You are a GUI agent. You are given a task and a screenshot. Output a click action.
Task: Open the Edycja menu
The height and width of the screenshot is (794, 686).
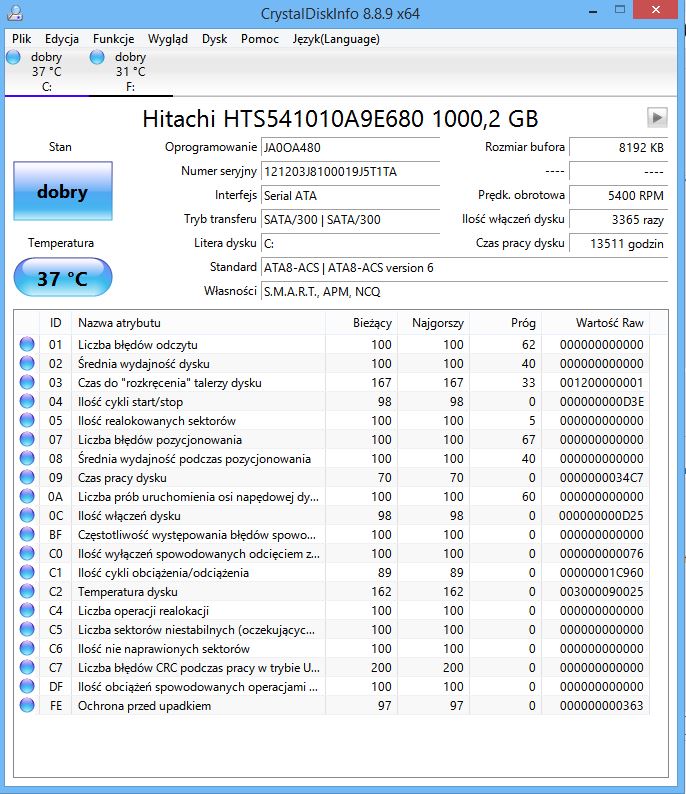(x=62, y=39)
